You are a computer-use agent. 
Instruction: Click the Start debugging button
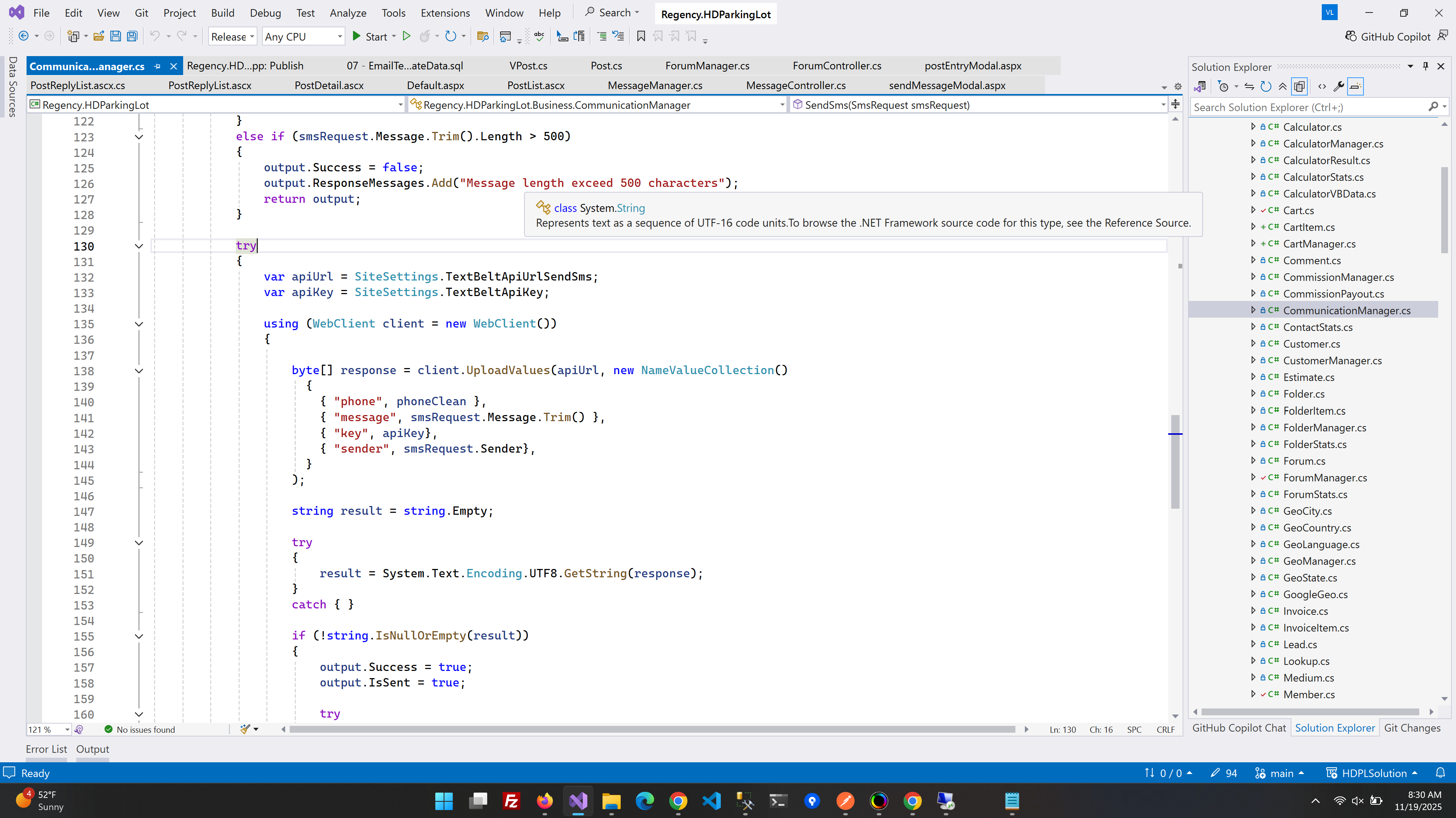click(x=370, y=37)
